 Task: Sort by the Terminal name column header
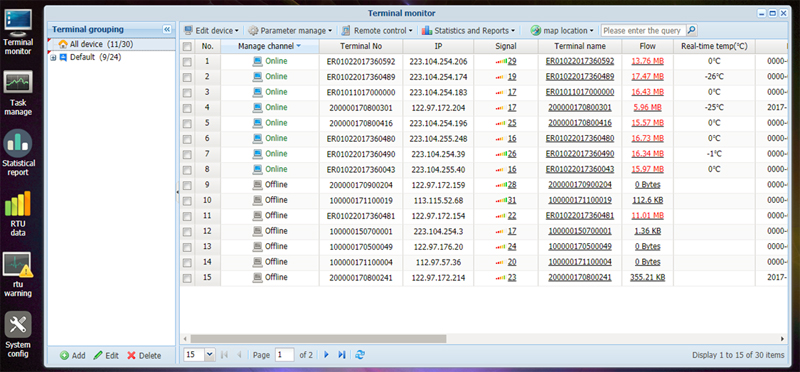tap(580, 46)
